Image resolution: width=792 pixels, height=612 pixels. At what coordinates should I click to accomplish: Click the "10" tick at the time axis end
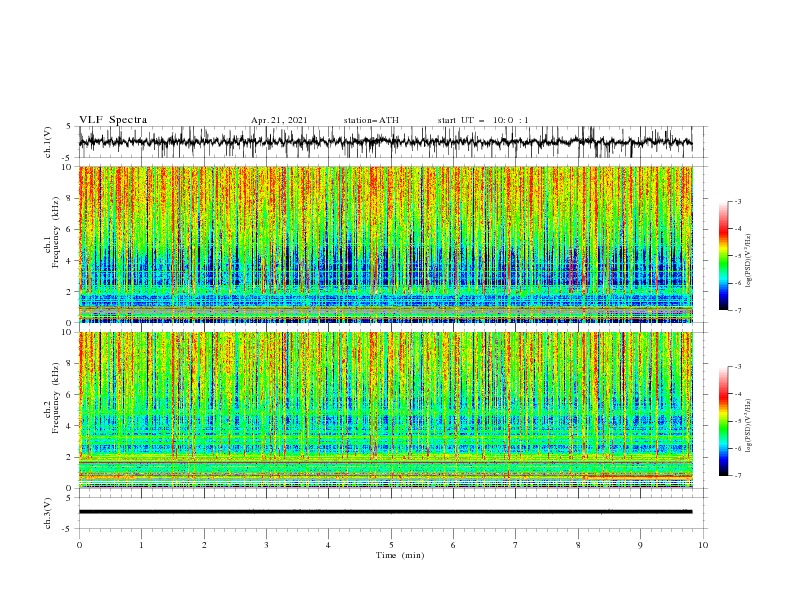tap(703, 545)
